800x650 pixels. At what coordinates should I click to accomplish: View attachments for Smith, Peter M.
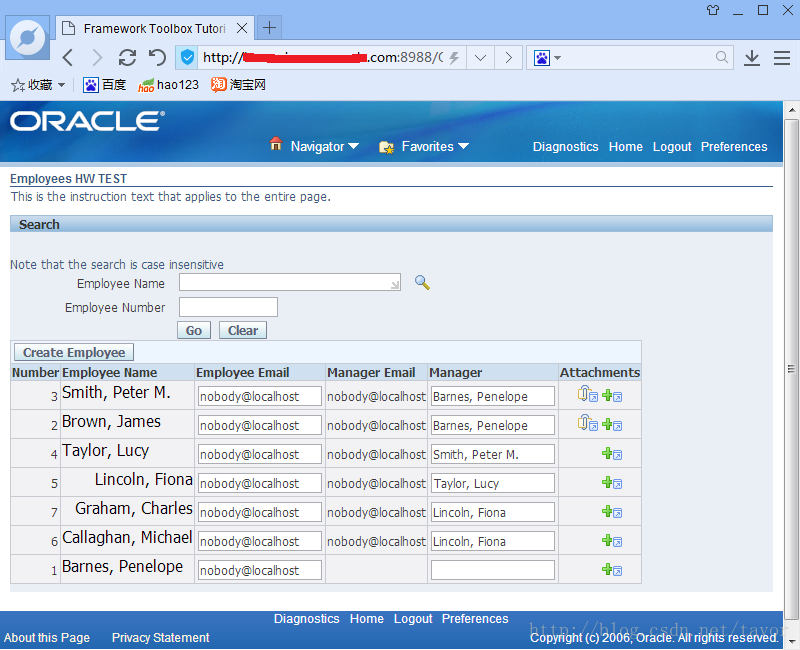click(587, 394)
